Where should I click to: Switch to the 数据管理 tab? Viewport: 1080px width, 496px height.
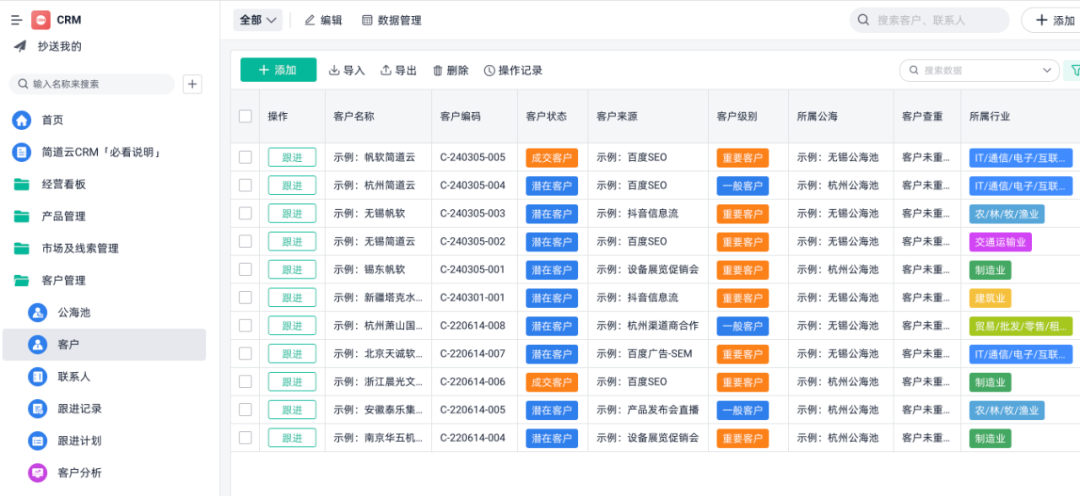(x=391, y=20)
